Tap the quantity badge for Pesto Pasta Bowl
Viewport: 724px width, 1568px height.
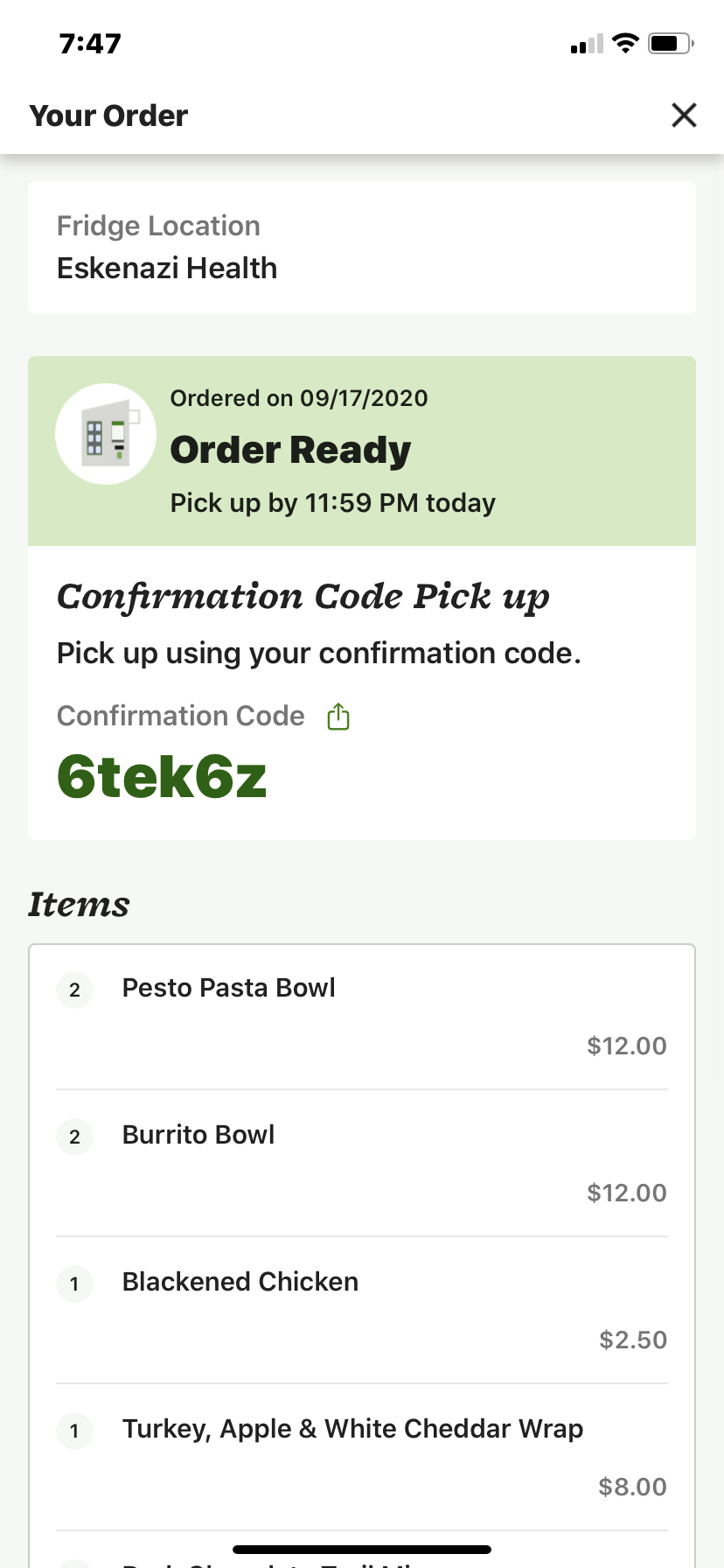tap(74, 990)
